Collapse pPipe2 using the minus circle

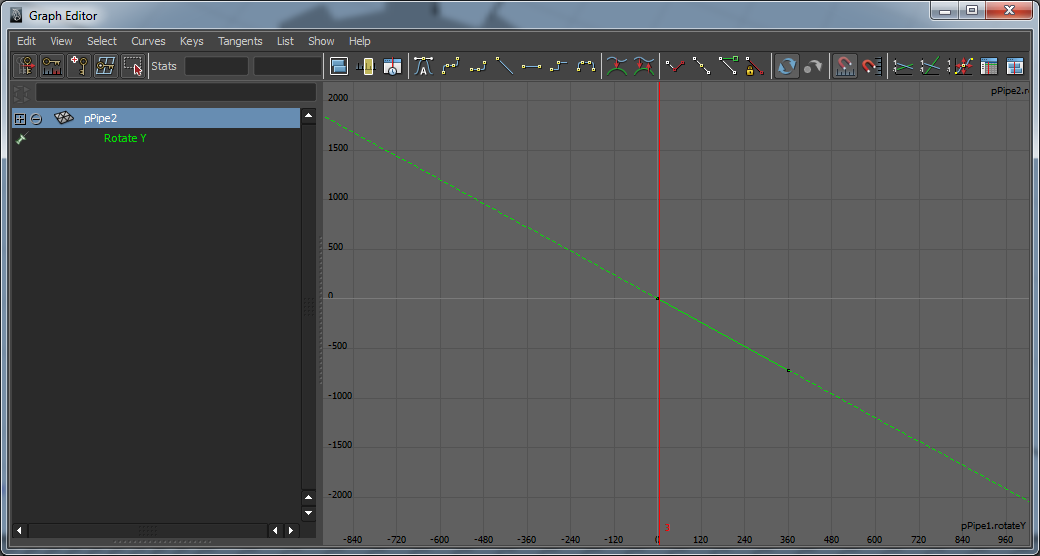click(x=36, y=118)
